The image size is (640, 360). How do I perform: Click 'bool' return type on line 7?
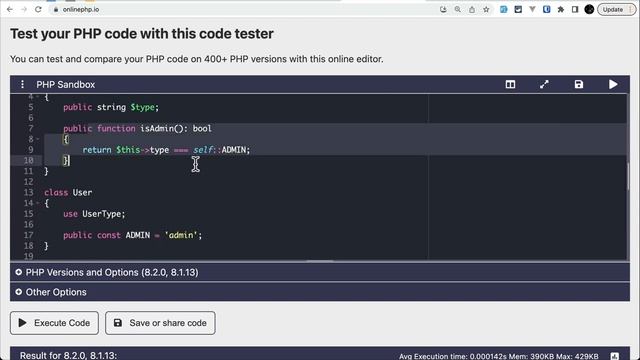click(202, 129)
